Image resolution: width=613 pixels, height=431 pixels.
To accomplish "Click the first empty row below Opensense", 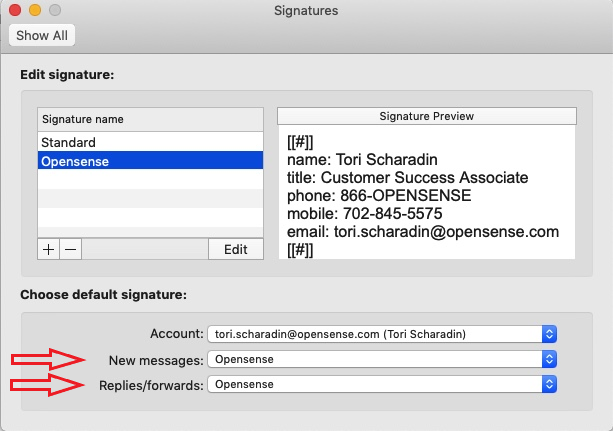I will (x=150, y=179).
